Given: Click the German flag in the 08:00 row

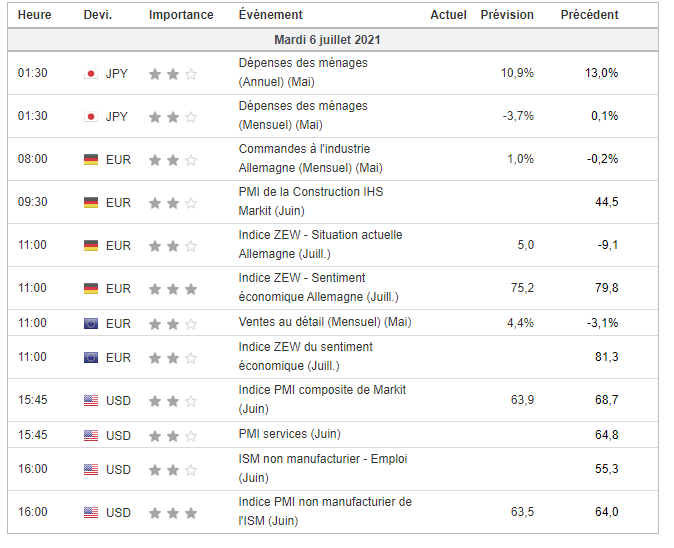Looking at the screenshot, I should pos(91,160).
